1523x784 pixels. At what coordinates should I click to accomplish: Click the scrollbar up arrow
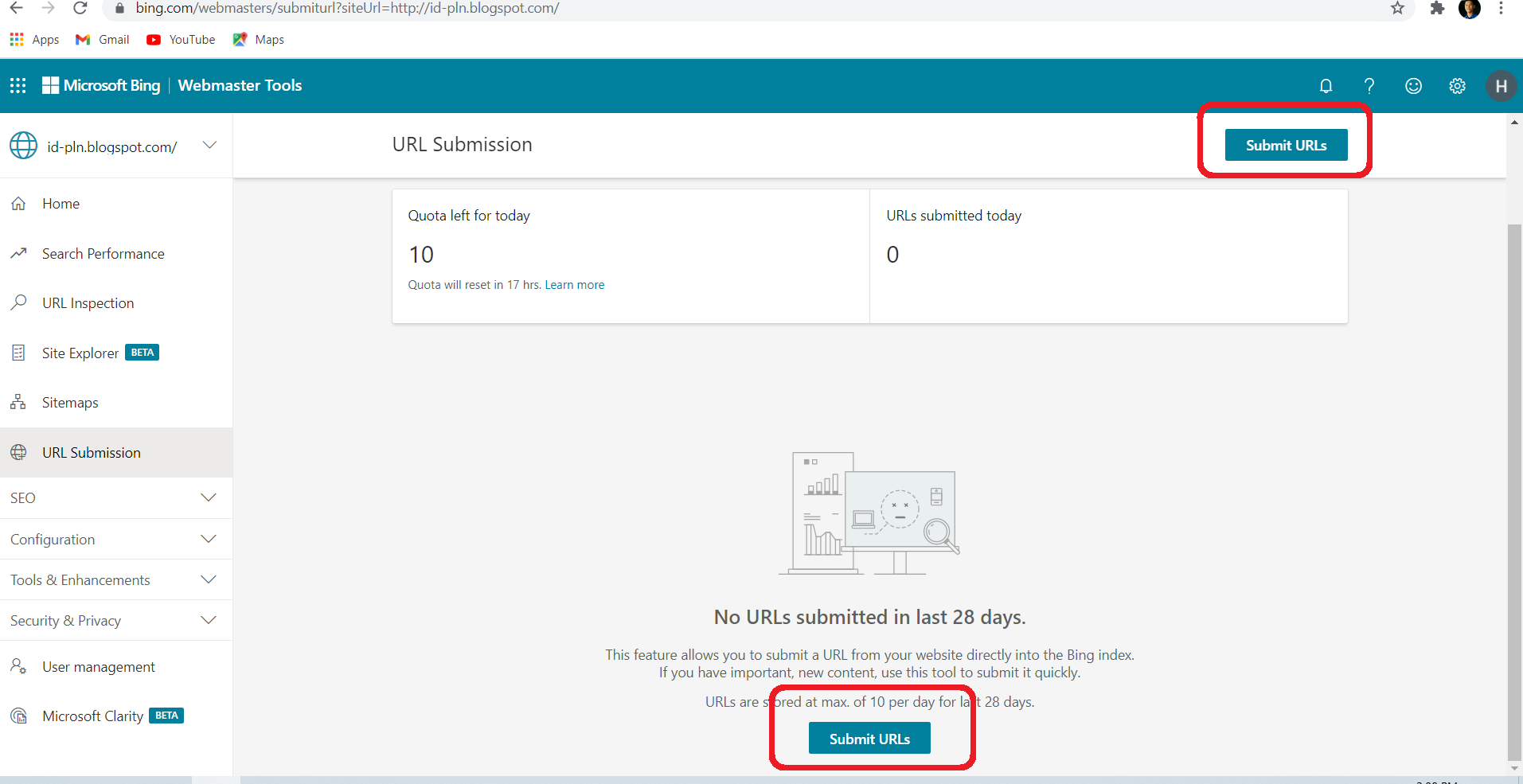click(1514, 123)
